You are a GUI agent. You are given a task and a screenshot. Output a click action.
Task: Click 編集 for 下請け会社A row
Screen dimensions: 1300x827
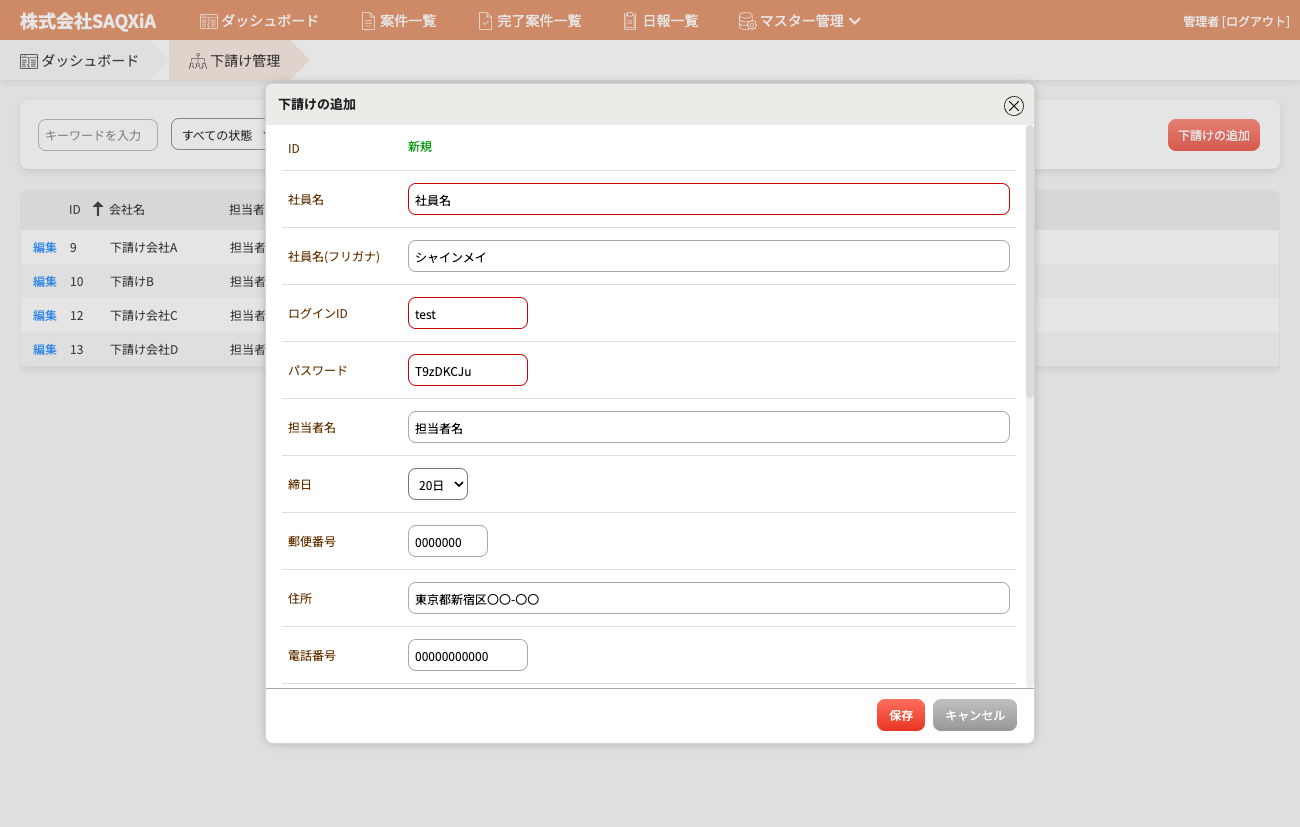click(x=45, y=247)
